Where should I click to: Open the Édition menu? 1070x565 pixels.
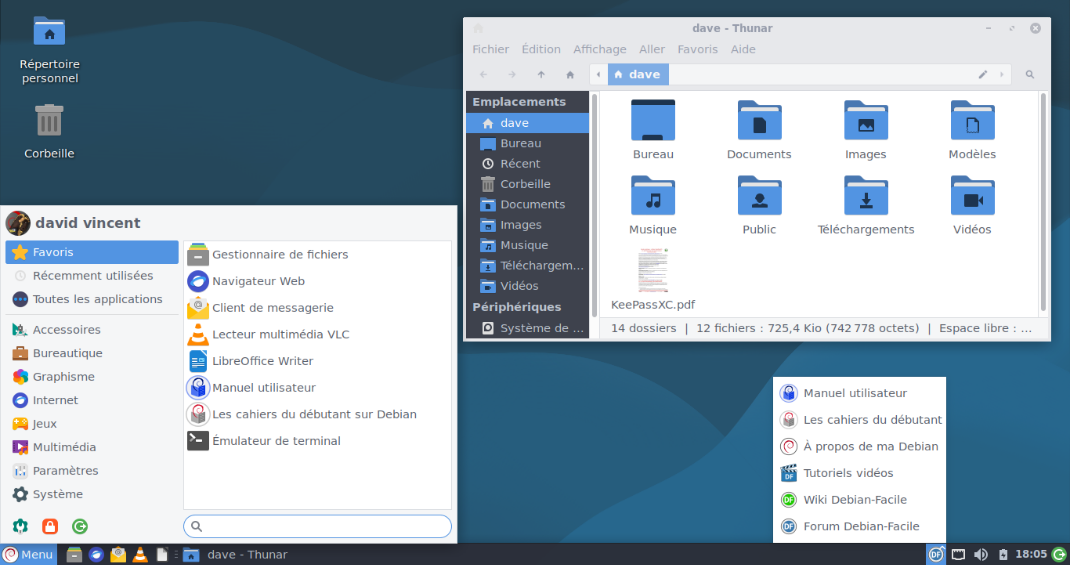[541, 49]
